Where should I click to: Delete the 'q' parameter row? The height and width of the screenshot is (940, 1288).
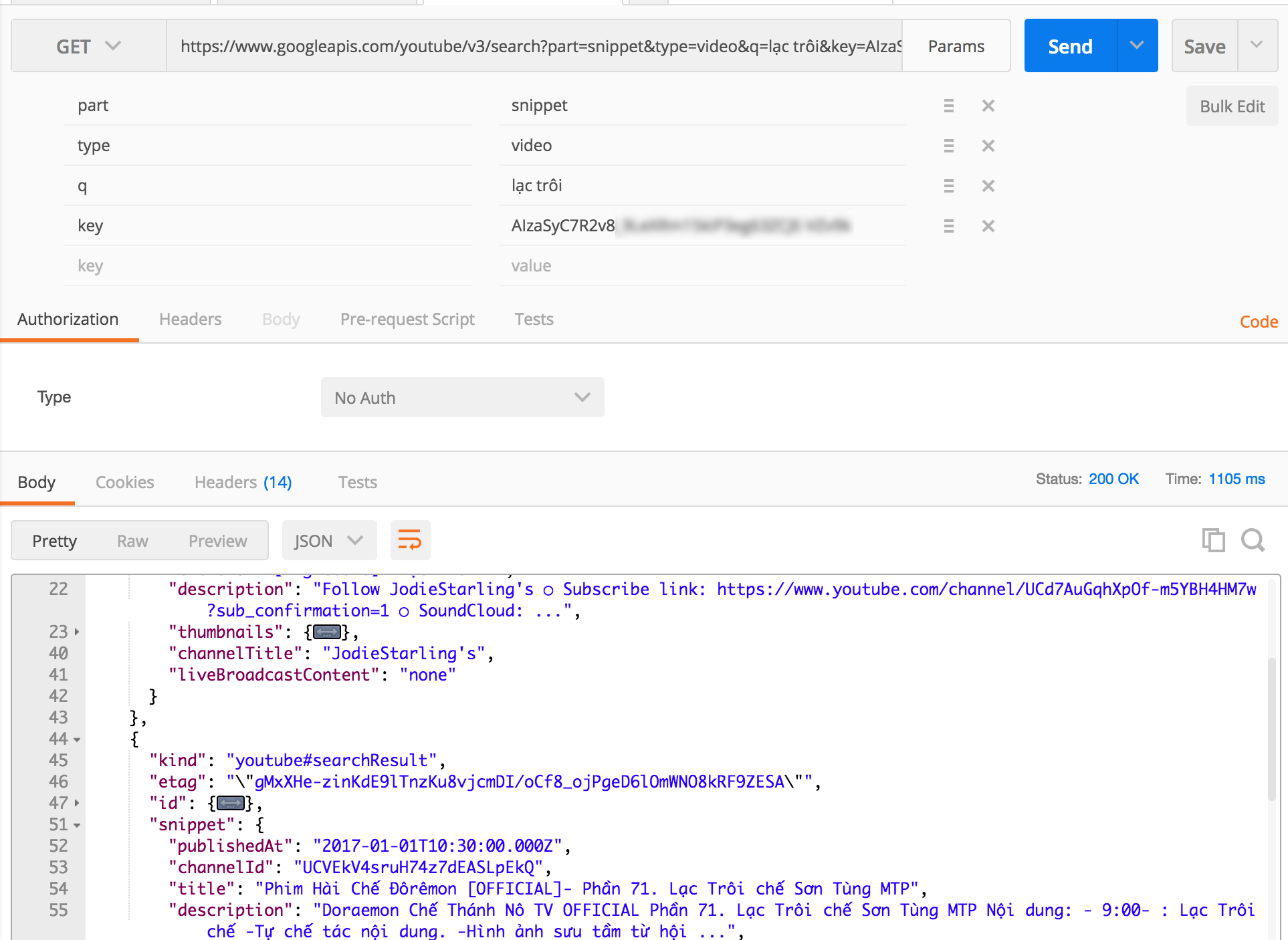[988, 186]
